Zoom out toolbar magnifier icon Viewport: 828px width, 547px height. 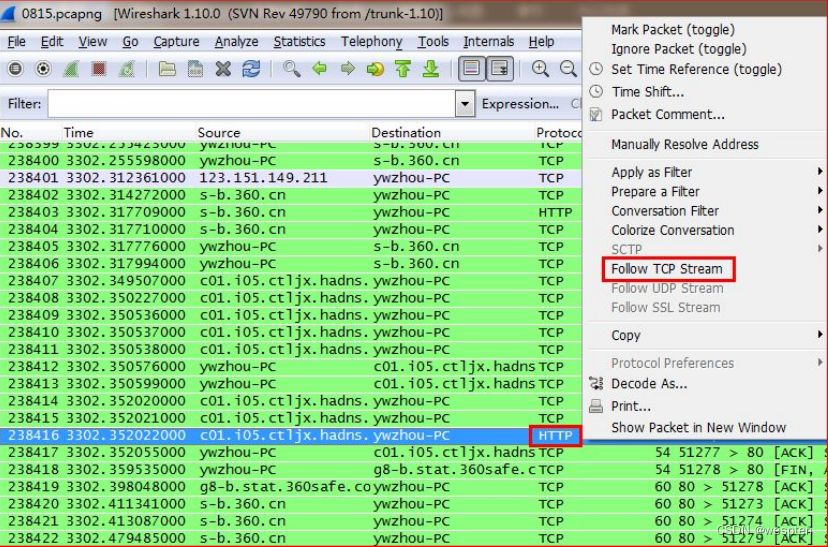(x=568, y=69)
